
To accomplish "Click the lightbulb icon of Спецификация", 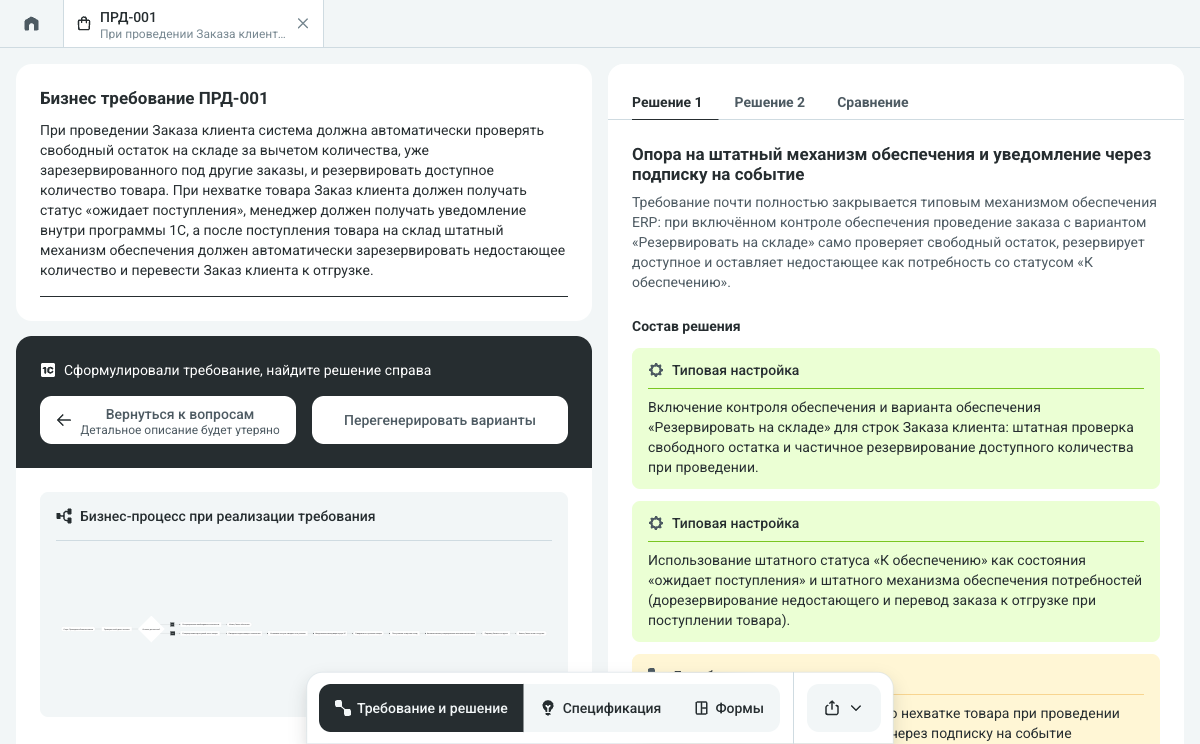I will [548, 708].
